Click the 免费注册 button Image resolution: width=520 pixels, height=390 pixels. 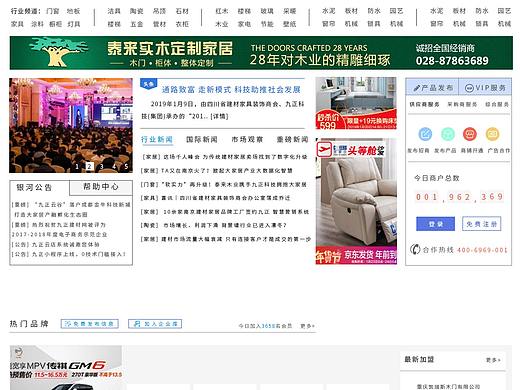click(481, 224)
